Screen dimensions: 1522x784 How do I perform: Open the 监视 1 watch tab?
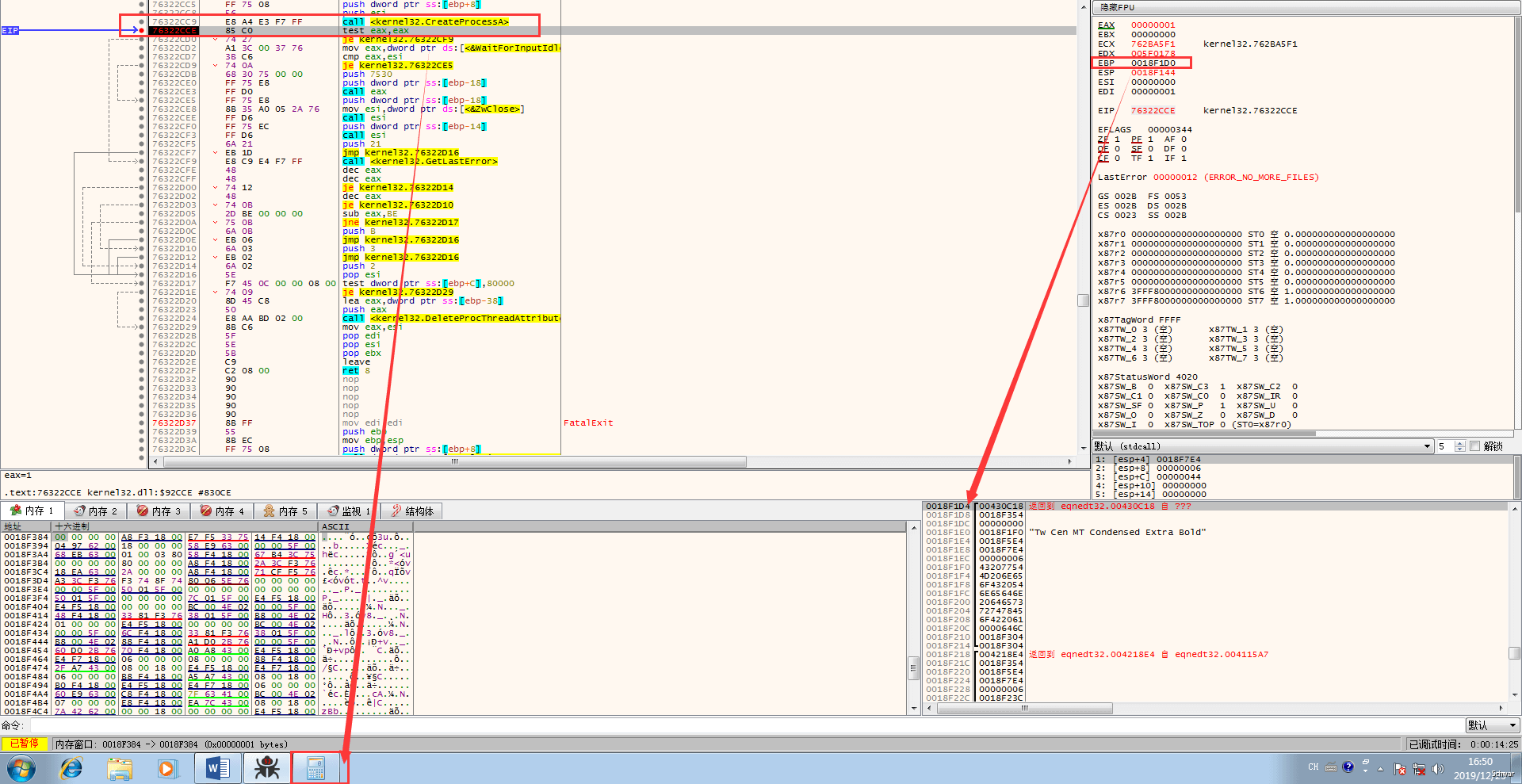(x=350, y=511)
